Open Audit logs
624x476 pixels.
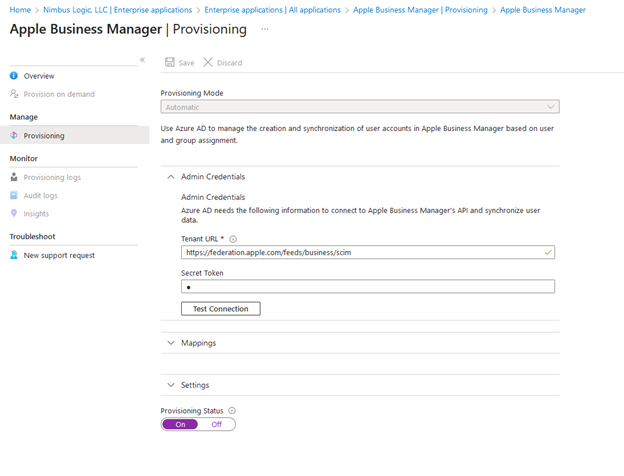(41, 195)
